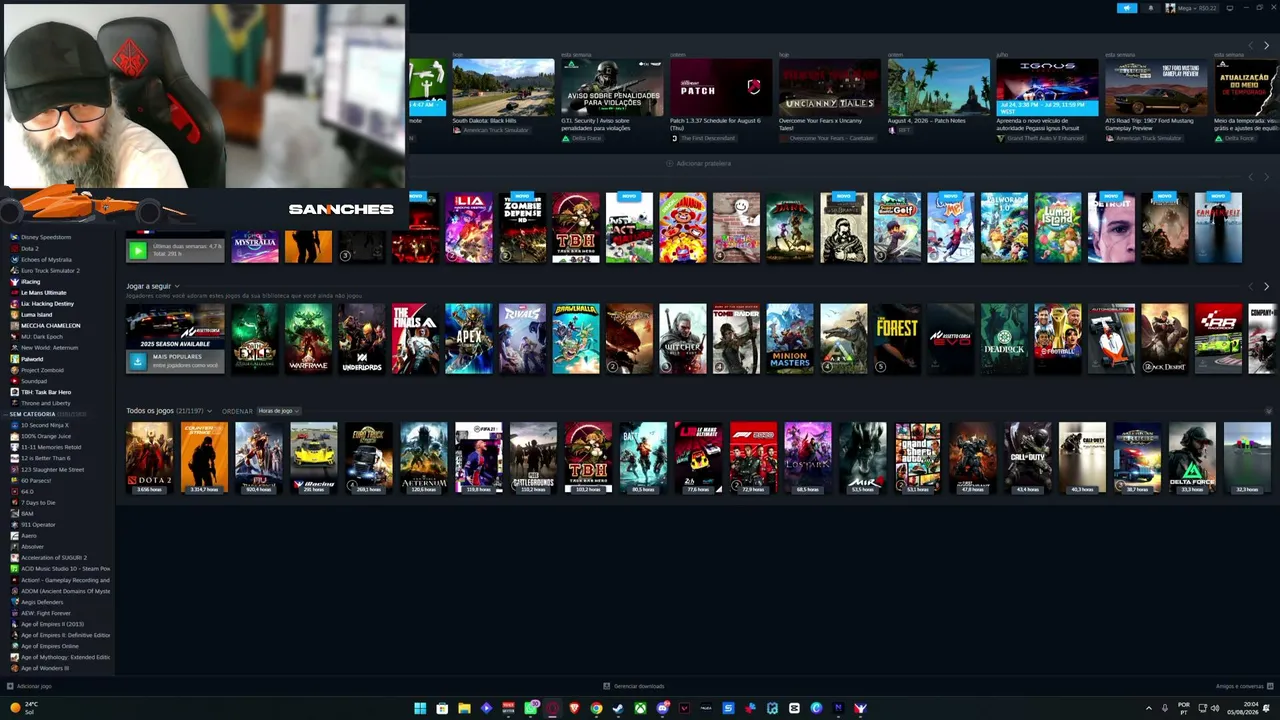Open the Warframe cover in Jogar a seguir
1280x720 pixels.
click(308, 339)
